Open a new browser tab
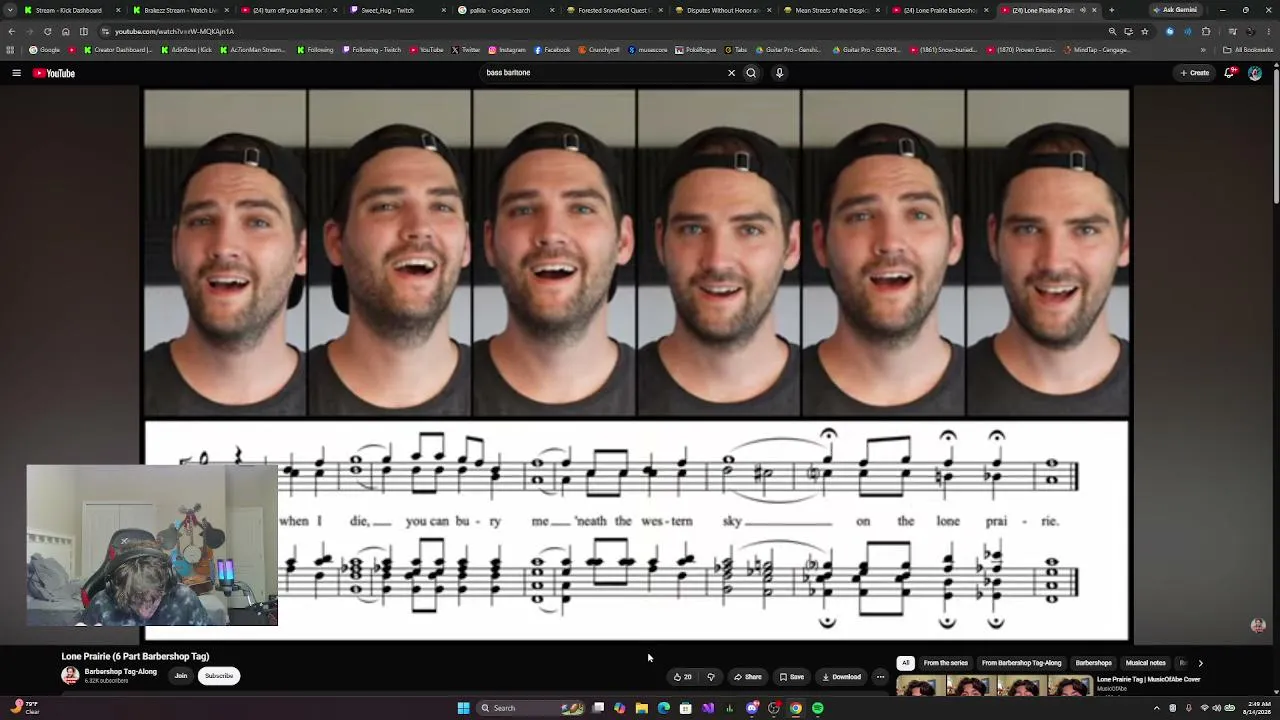This screenshot has height=720, width=1280. coord(1111,10)
